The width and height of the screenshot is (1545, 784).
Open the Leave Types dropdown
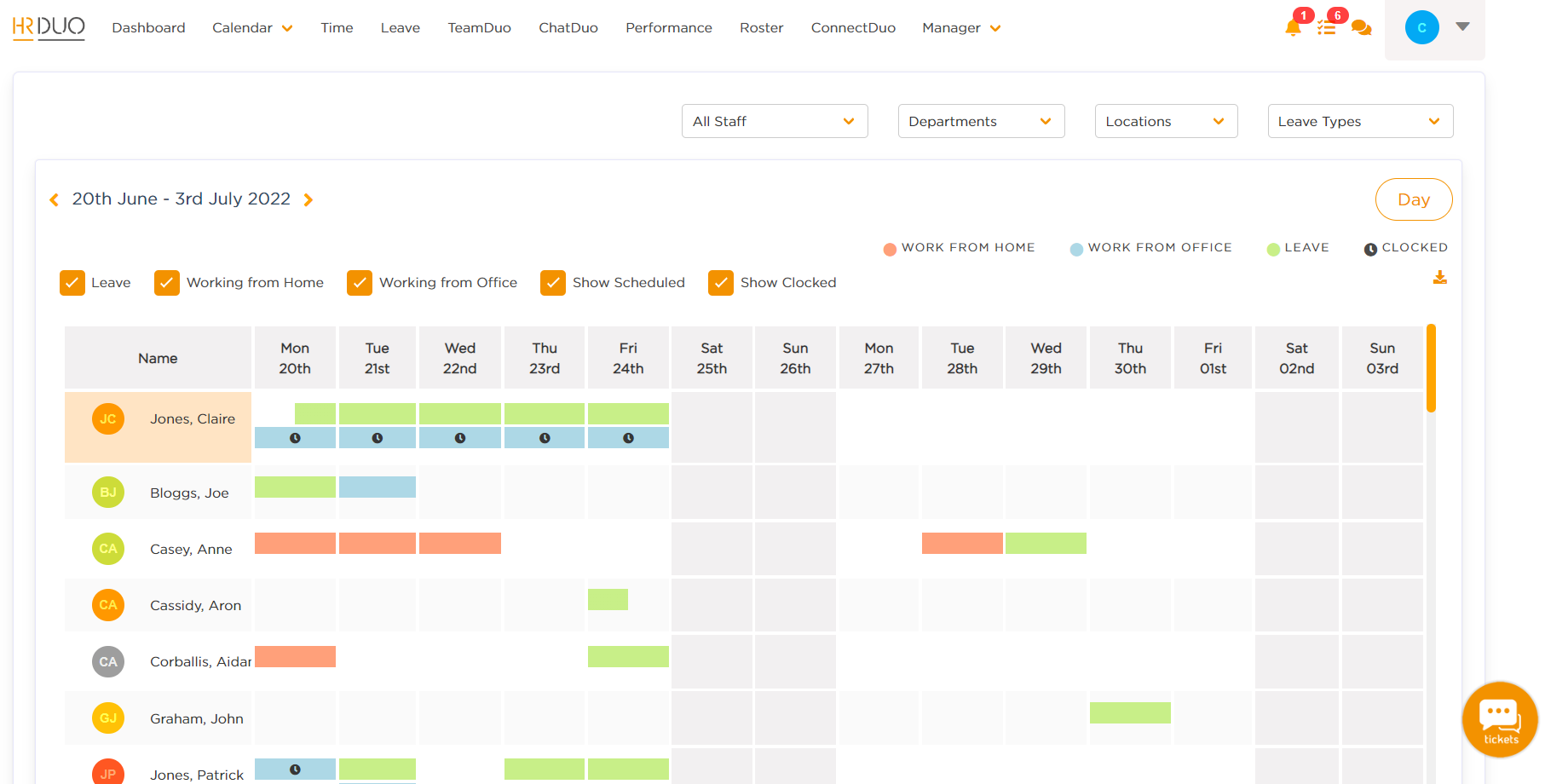click(1360, 121)
